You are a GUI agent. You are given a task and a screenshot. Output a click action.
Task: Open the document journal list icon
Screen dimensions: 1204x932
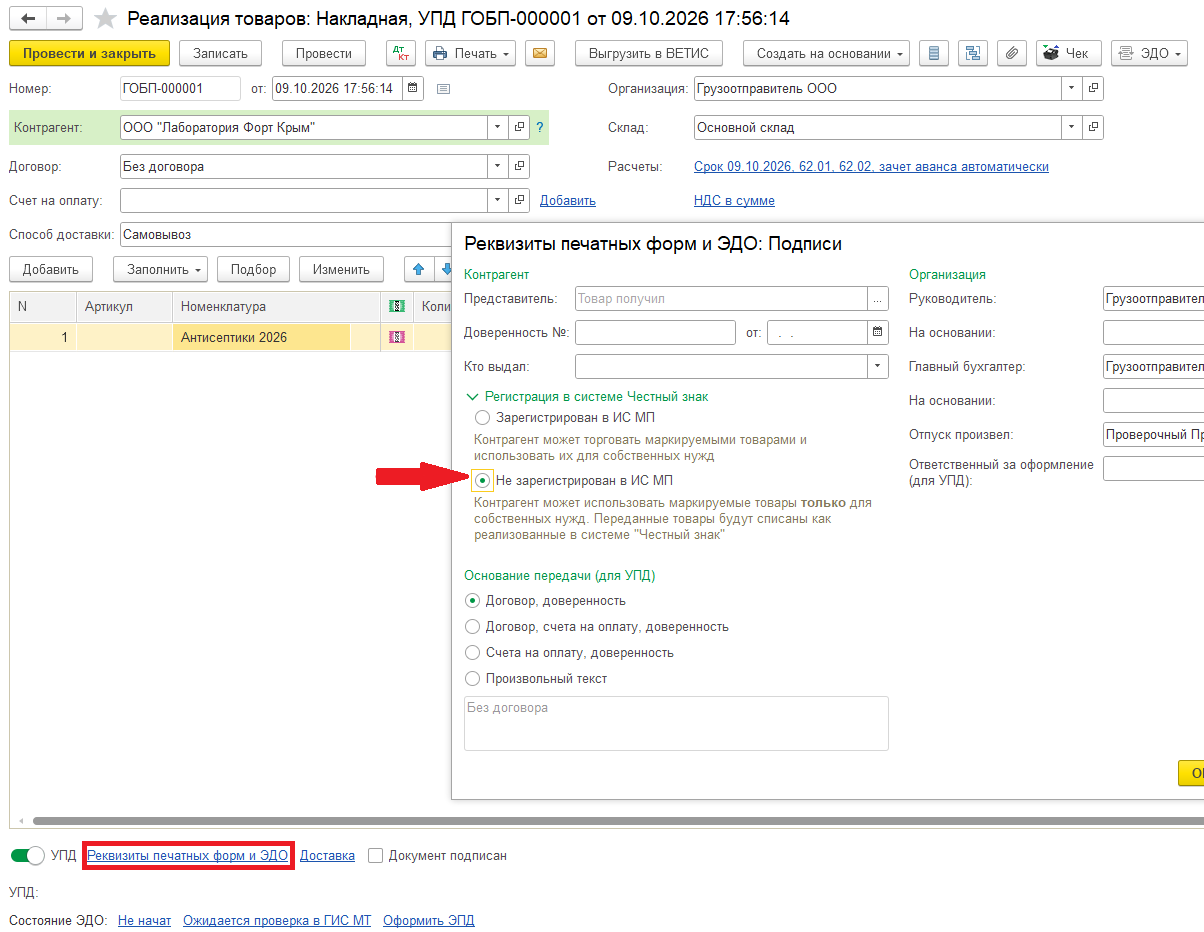pyautogui.click(x=934, y=53)
